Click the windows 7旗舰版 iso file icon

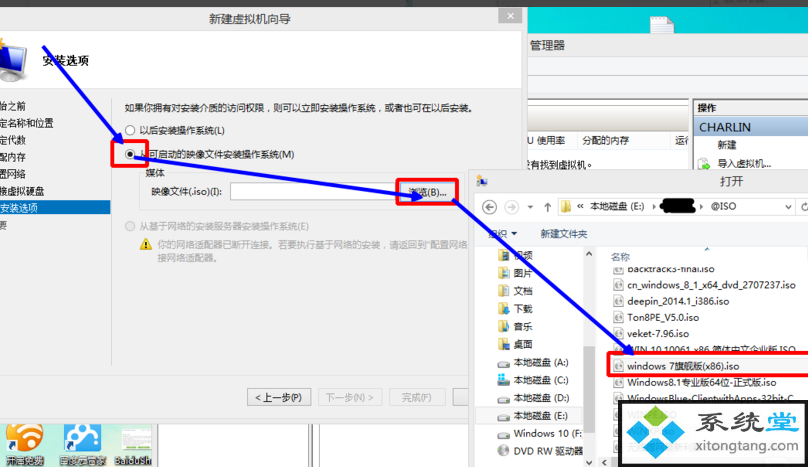(618, 366)
